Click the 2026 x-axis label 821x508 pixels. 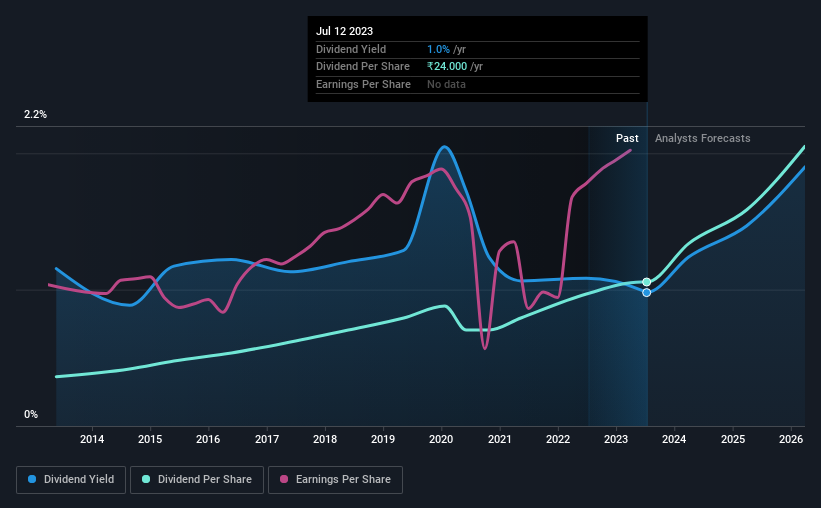click(x=791, y=439)
